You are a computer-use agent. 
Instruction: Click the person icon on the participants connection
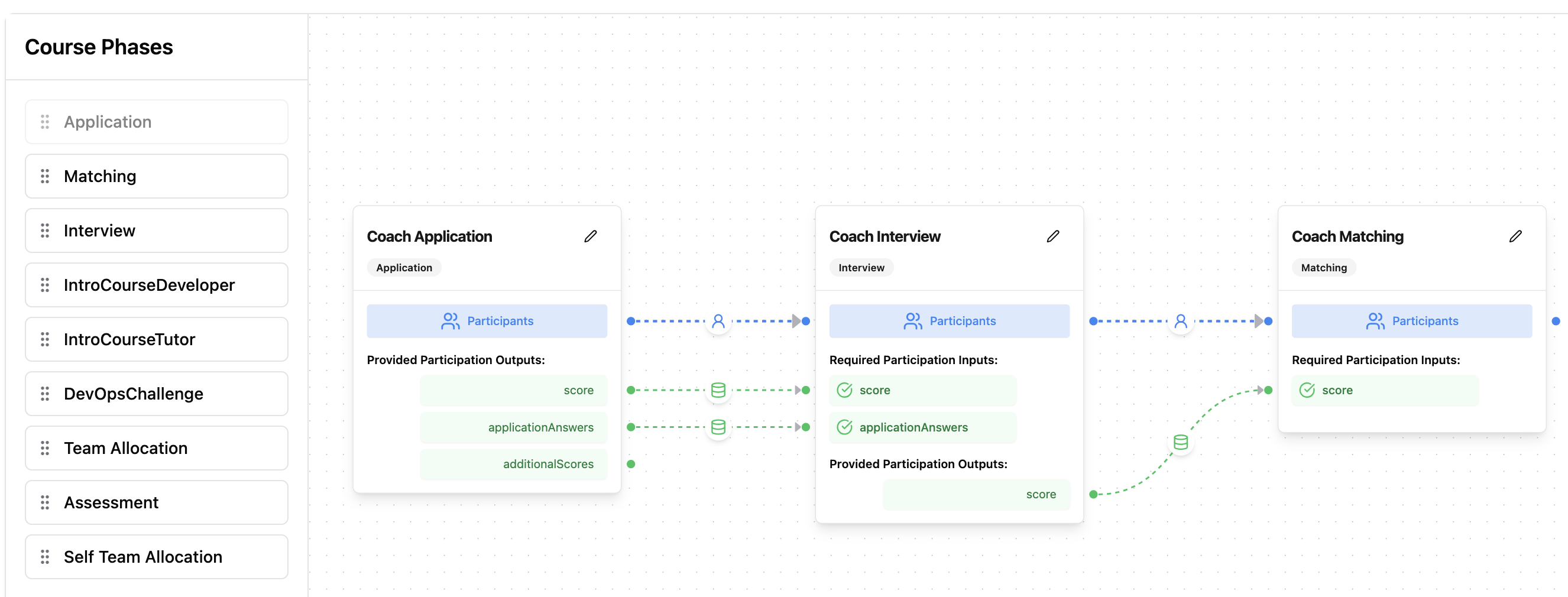click(718, 321)
